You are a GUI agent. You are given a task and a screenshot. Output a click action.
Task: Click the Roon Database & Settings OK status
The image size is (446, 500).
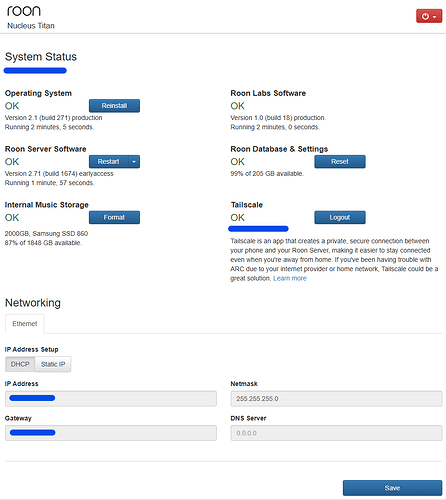237,162
